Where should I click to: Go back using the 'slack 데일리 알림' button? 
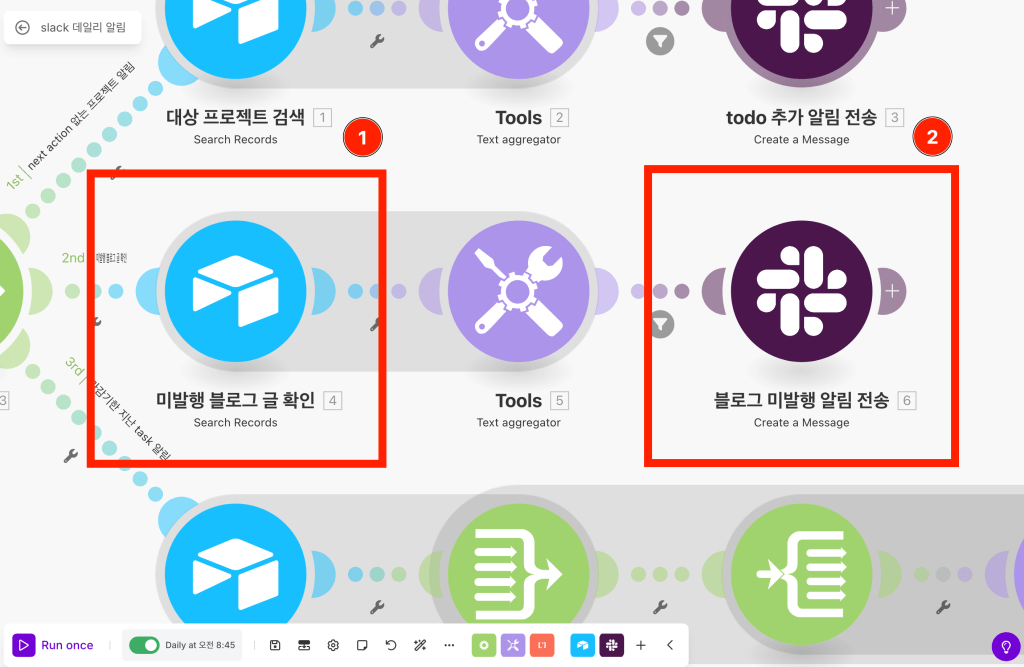tap(70, 29)
